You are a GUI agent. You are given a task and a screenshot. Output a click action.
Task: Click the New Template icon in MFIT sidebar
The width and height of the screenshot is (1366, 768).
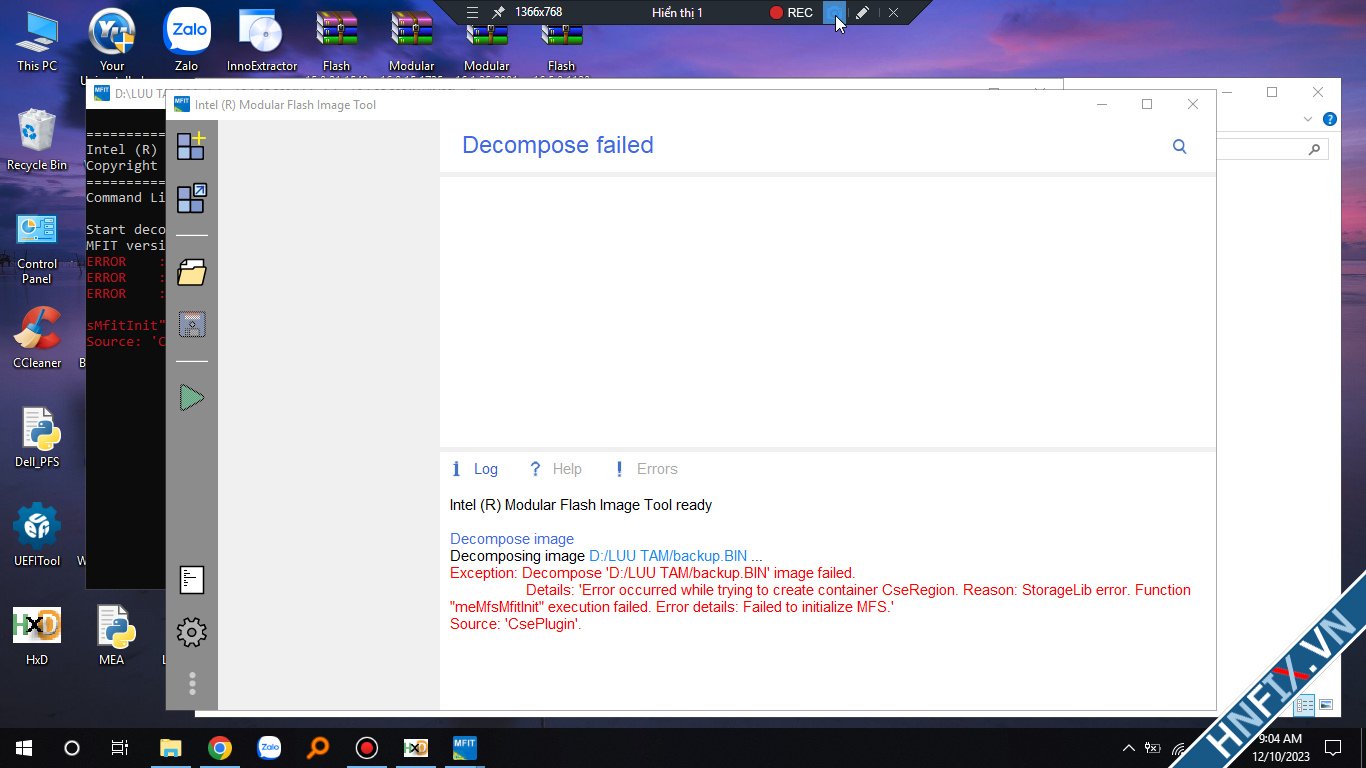click(x=191, y=146)
